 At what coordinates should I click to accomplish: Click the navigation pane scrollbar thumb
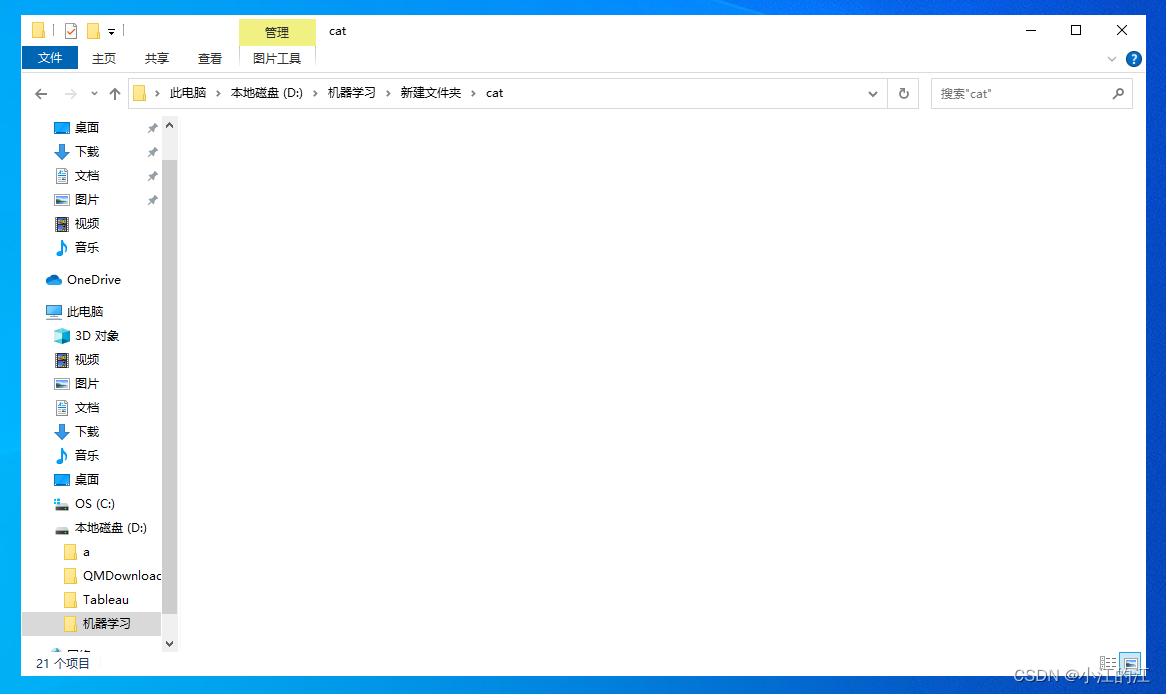(170, 387)
